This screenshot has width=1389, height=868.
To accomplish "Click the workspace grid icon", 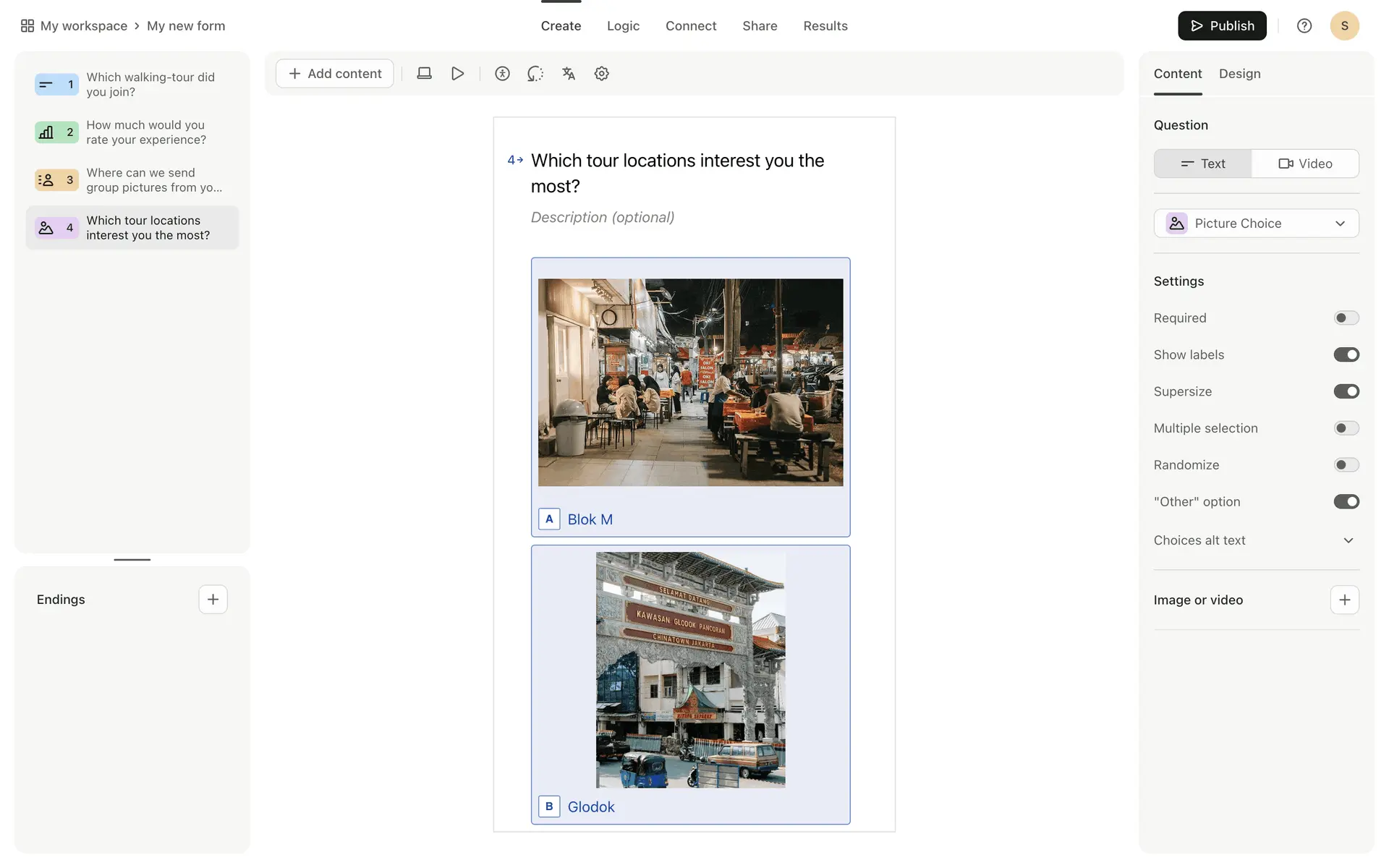I will [27, 26].
